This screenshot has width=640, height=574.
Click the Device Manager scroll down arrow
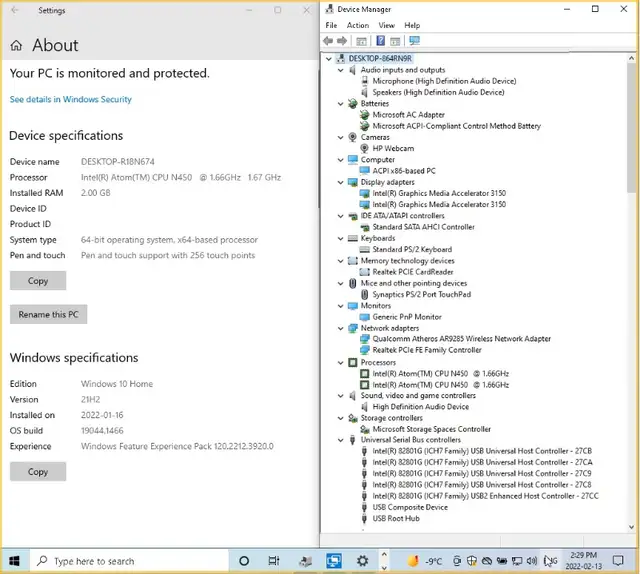tap(631, 527)
